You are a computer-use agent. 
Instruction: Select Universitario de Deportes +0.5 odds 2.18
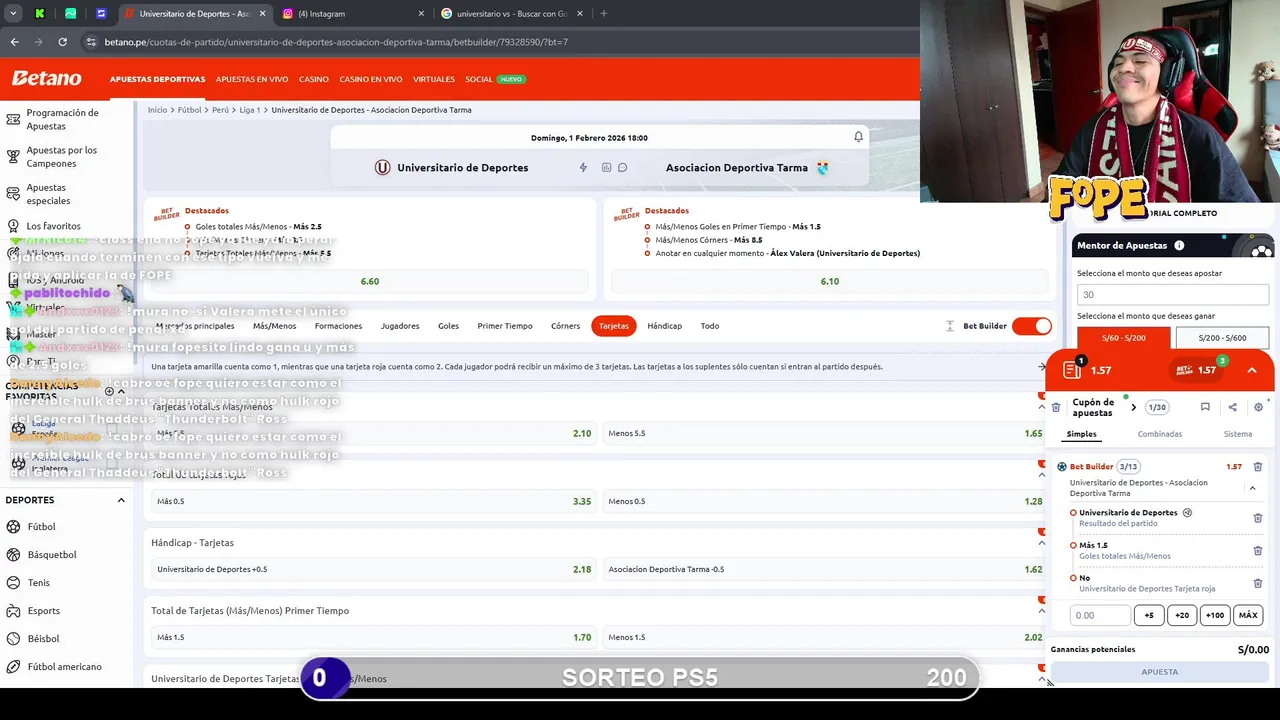click(x=372, y=569)
